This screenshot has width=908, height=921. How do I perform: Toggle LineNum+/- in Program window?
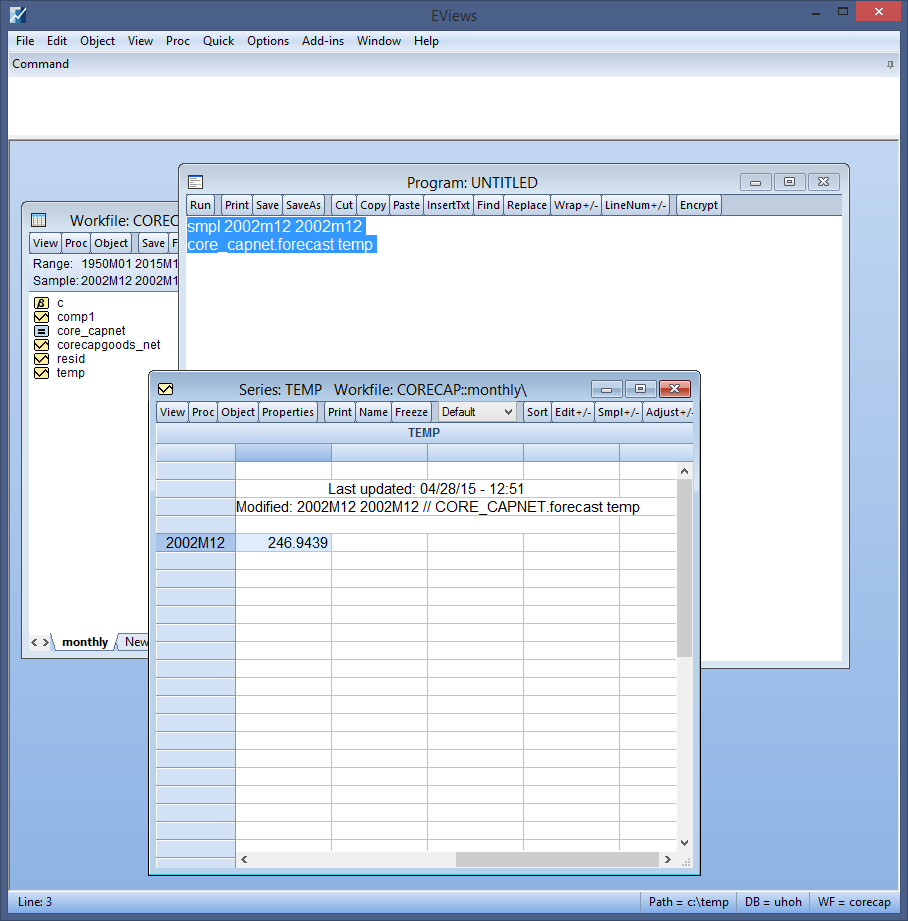635,205
